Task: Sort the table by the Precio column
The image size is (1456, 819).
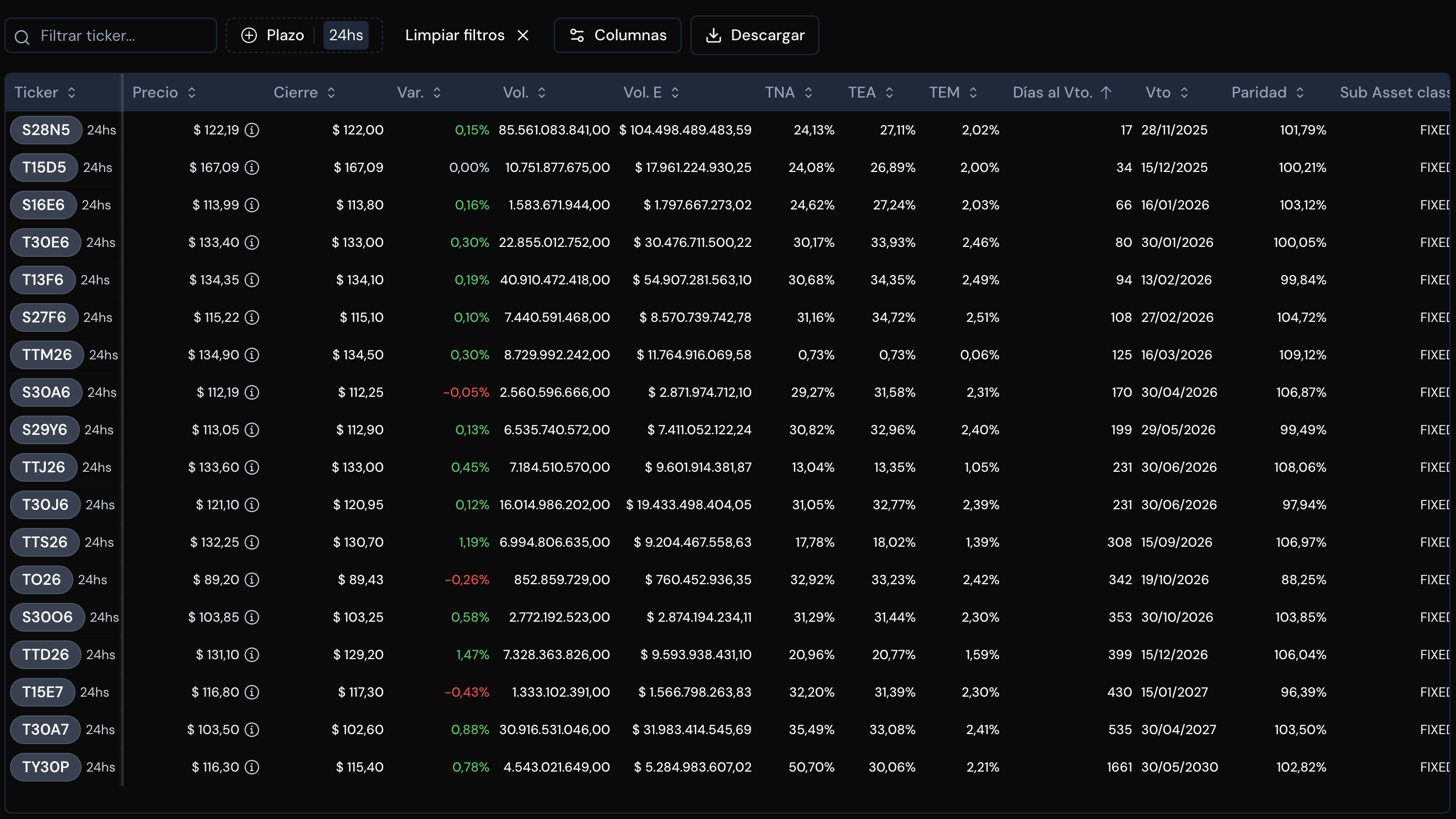Action: pyautogui.click(x=164, y=93)
